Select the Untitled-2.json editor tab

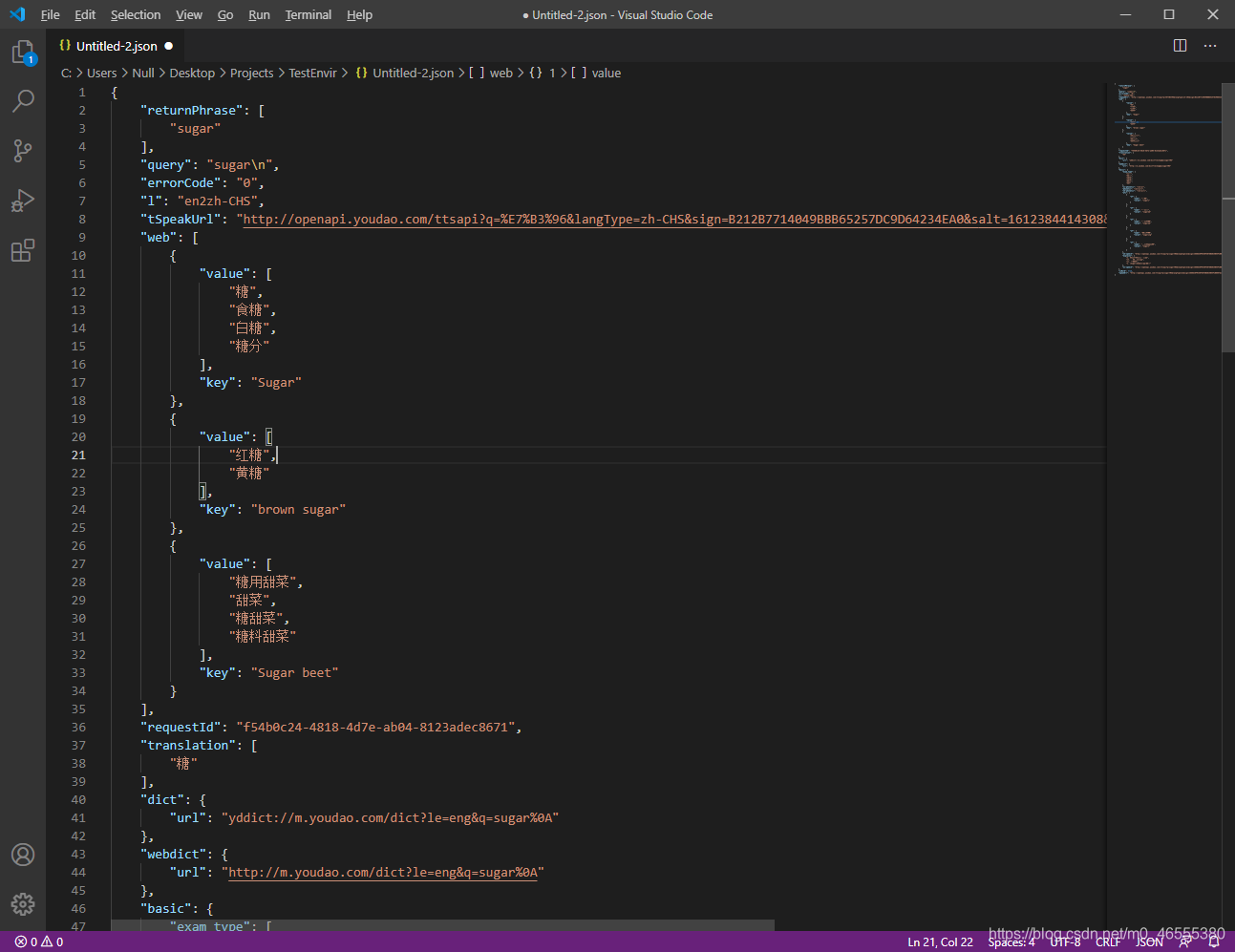coord(115,46)
